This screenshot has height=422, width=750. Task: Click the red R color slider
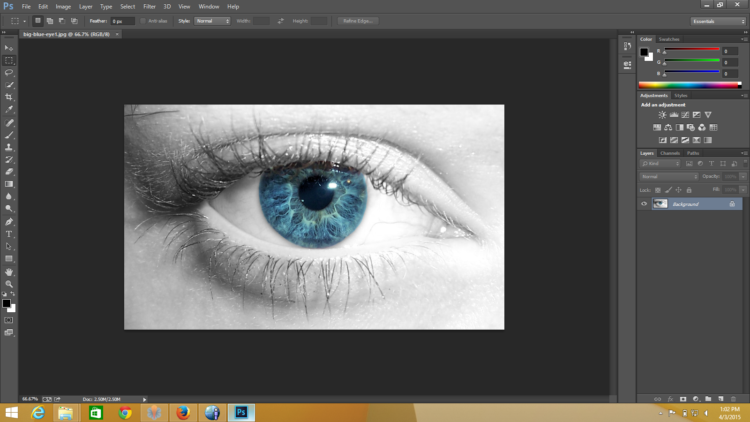click(692, 49)
